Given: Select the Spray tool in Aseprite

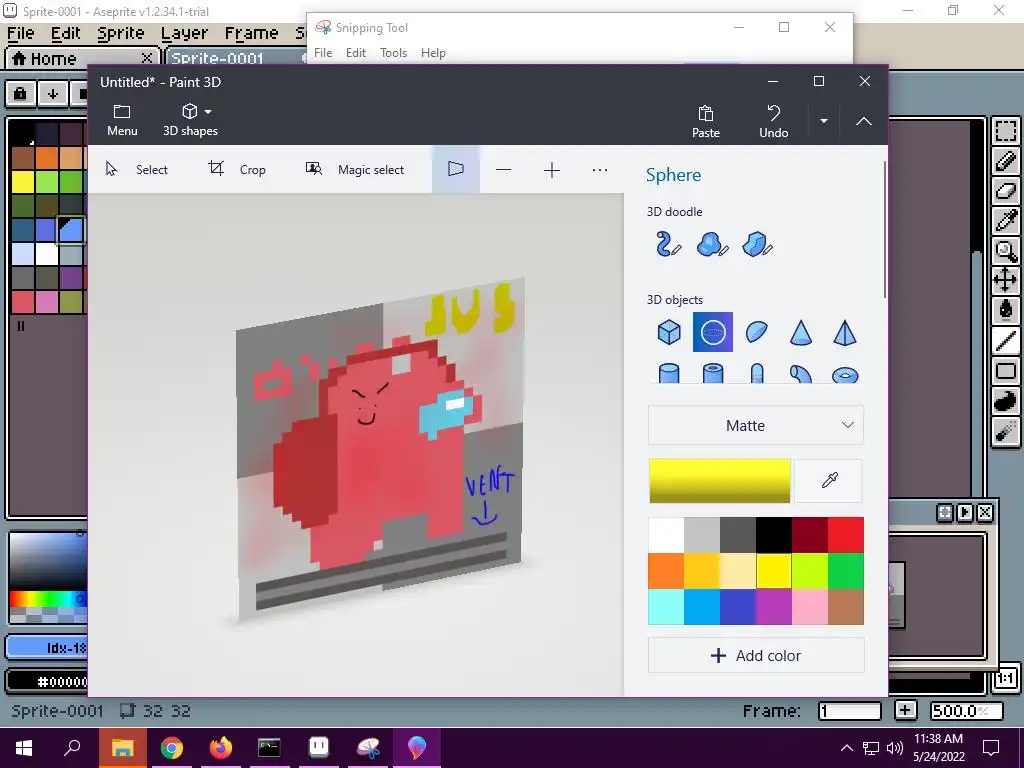Looking at the screenshot, I should point(1006,431).
